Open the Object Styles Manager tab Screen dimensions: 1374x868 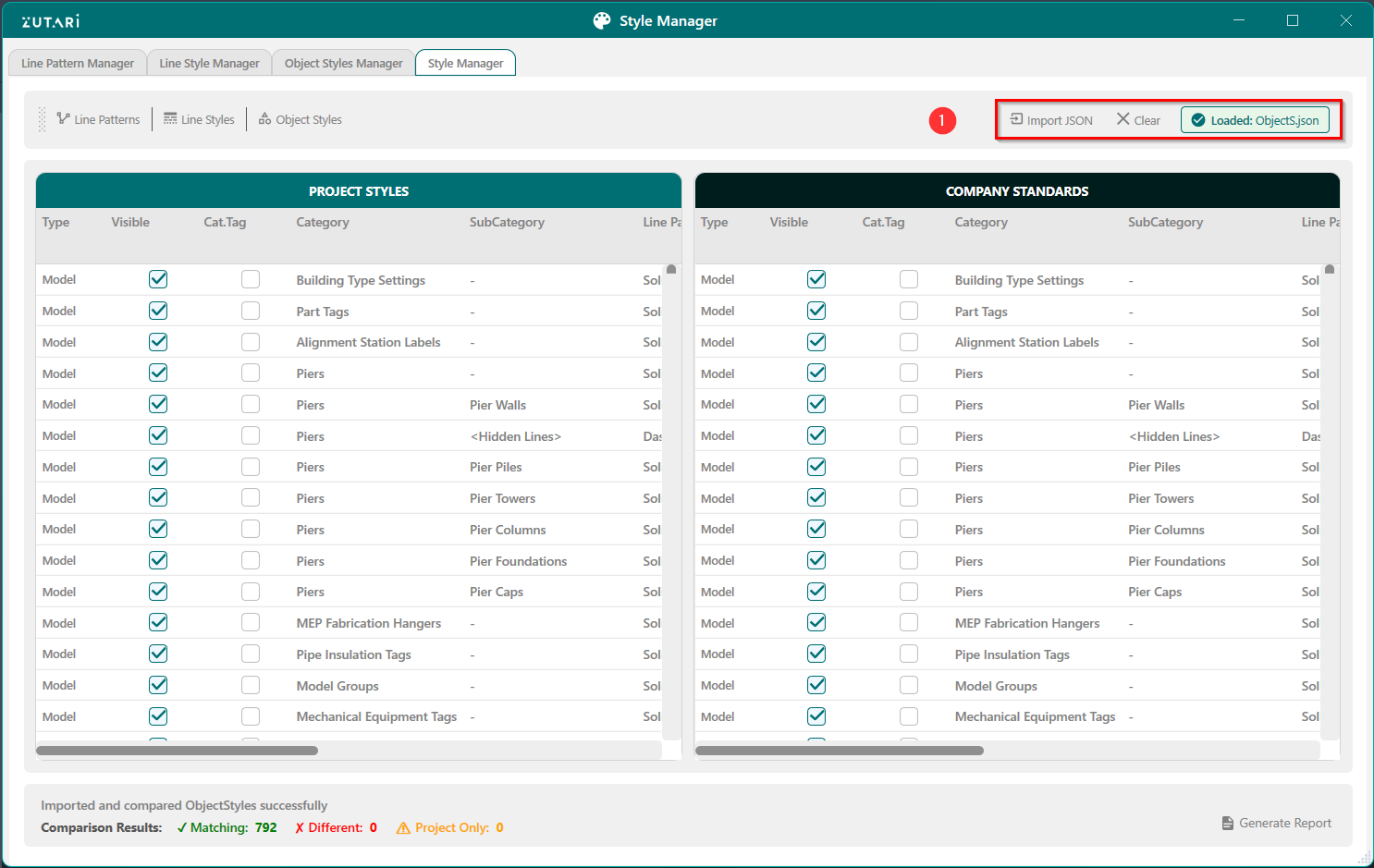tap(343, 63)
